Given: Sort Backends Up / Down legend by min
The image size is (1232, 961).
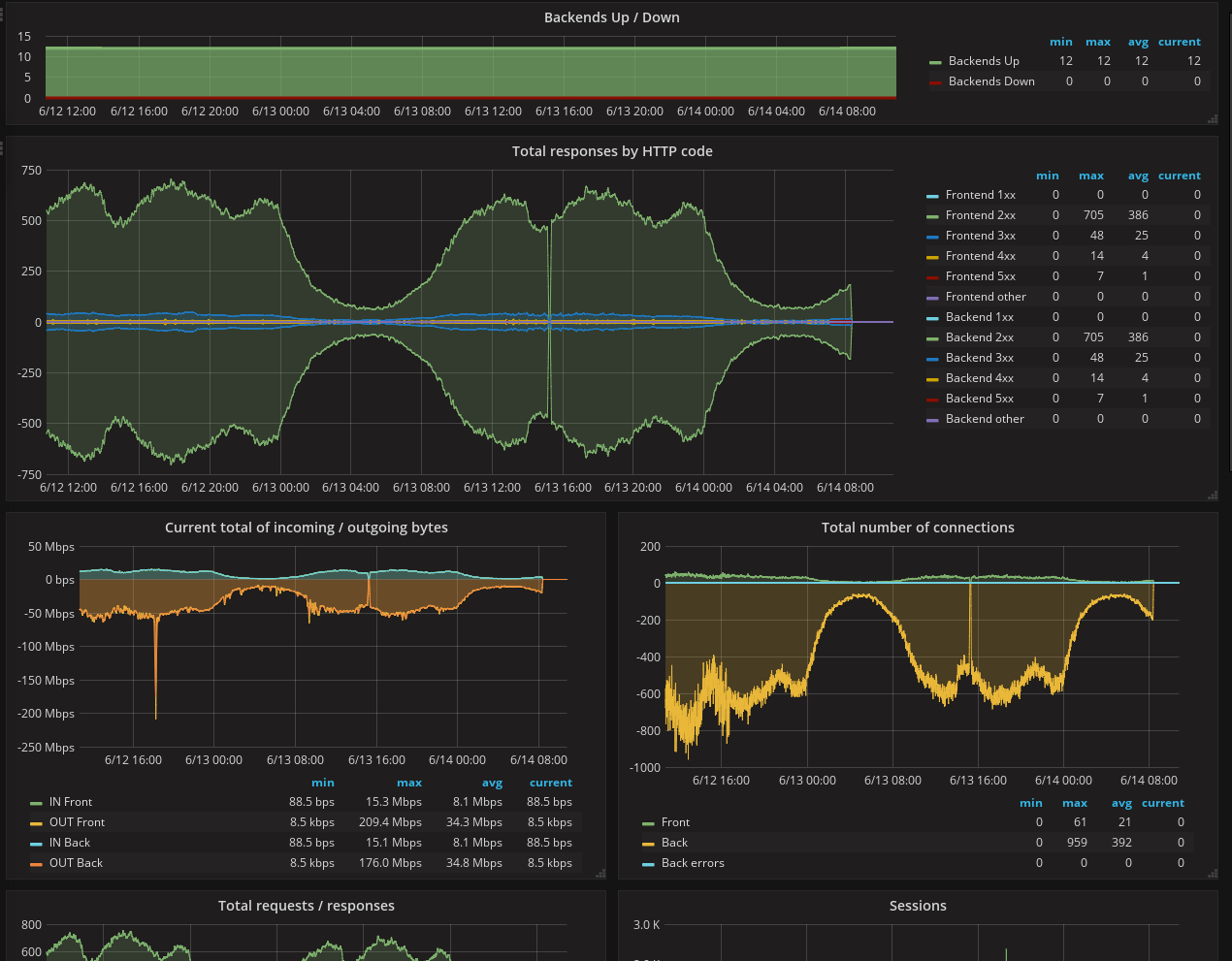Looking at the screenshot, I should click(x=1061, y=42).
